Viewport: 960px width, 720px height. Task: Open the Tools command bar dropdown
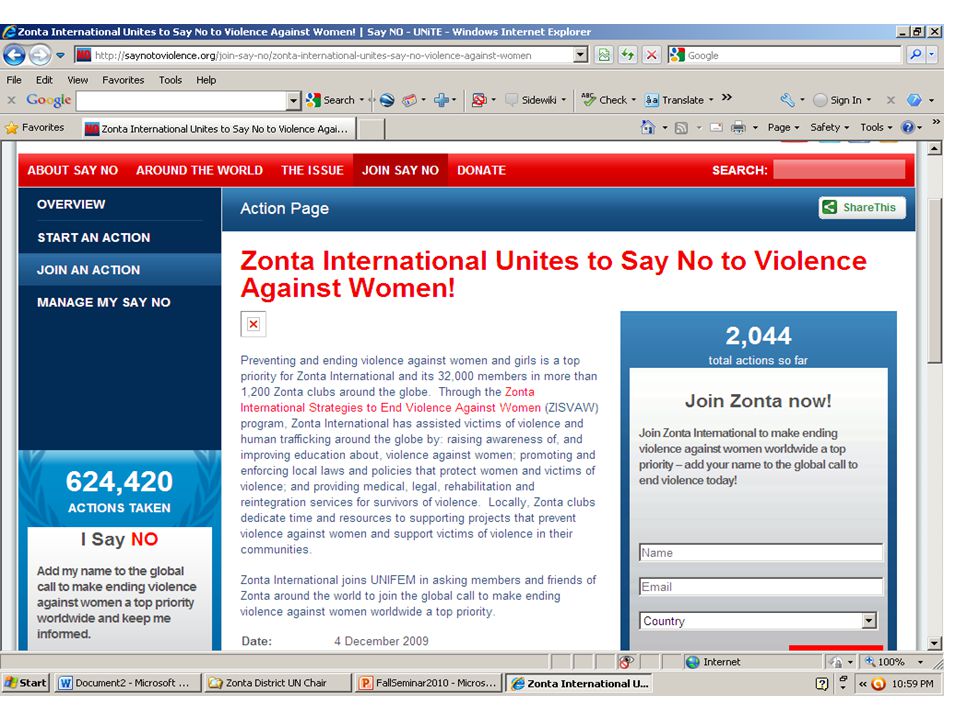(876, 127)
